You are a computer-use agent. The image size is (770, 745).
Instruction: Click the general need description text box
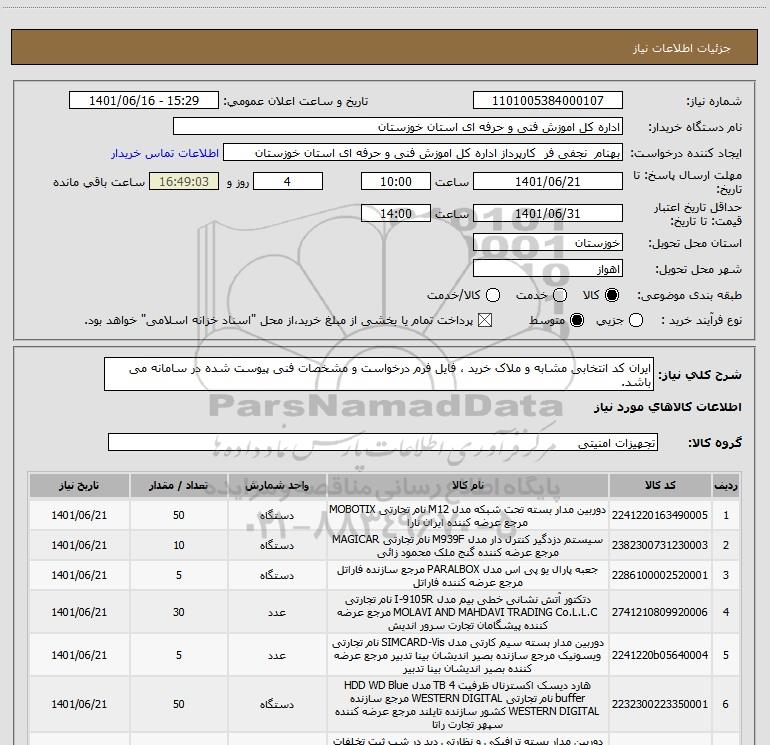[x=379, y=374]
